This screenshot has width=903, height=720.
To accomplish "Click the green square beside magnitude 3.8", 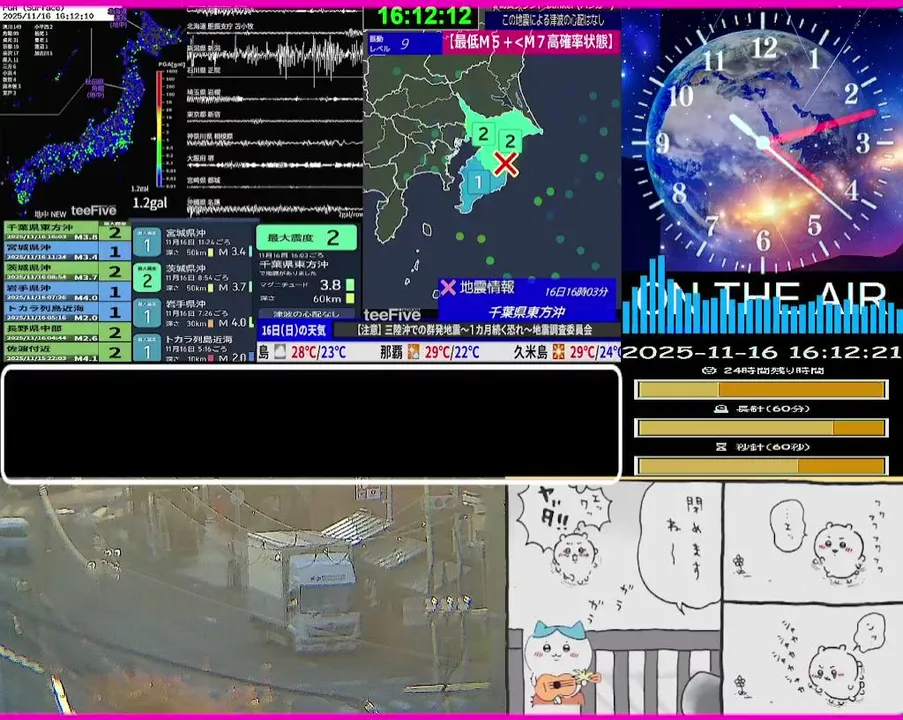I will coord(350,285).
